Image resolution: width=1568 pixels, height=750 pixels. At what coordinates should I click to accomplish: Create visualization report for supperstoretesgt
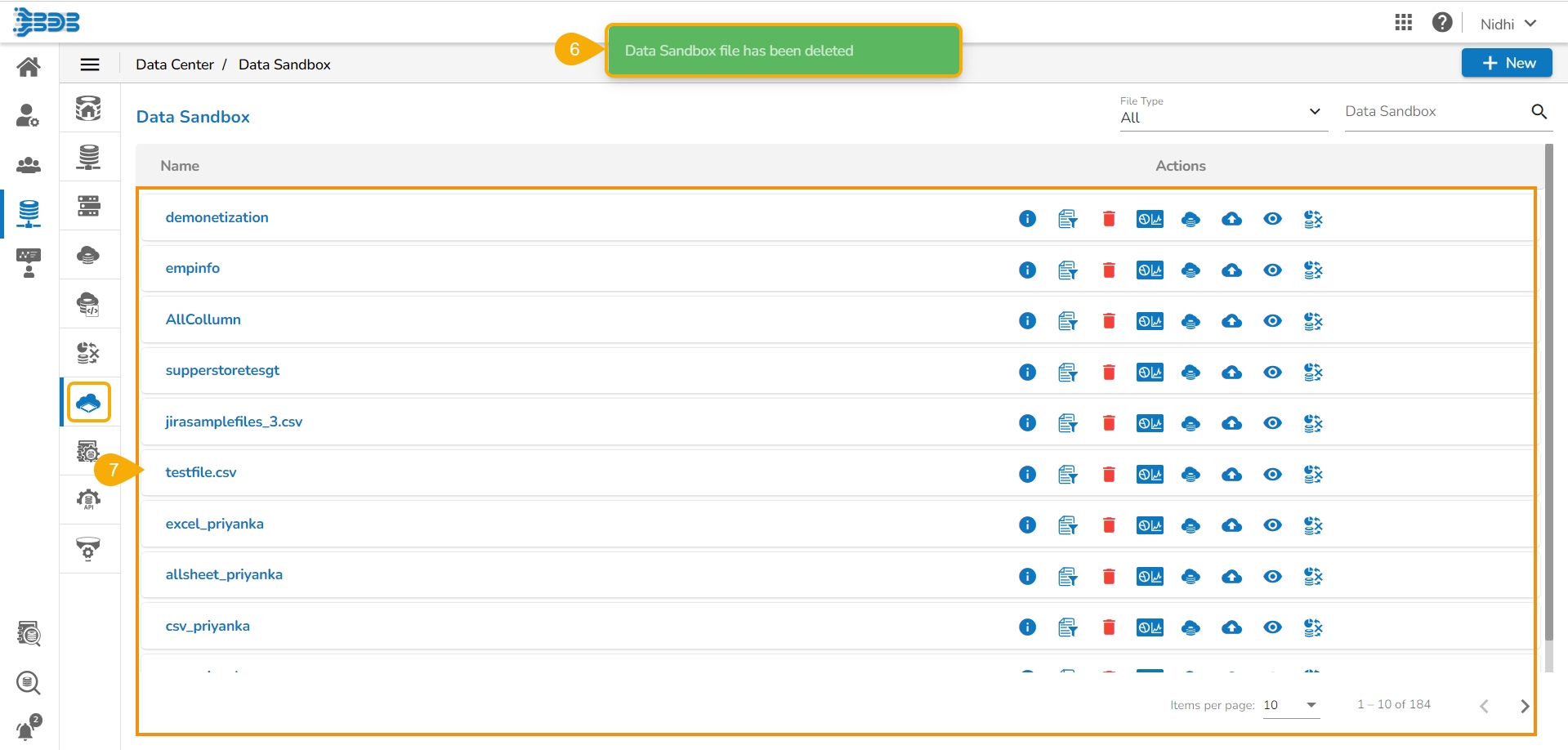point(1150,373)
